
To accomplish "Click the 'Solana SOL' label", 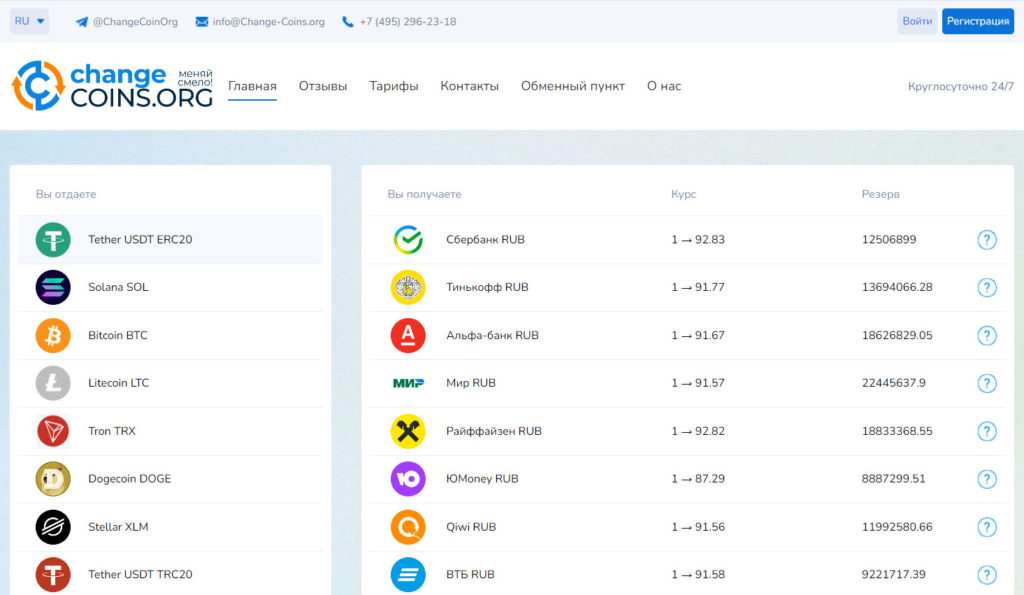I will tap(118, 287).
